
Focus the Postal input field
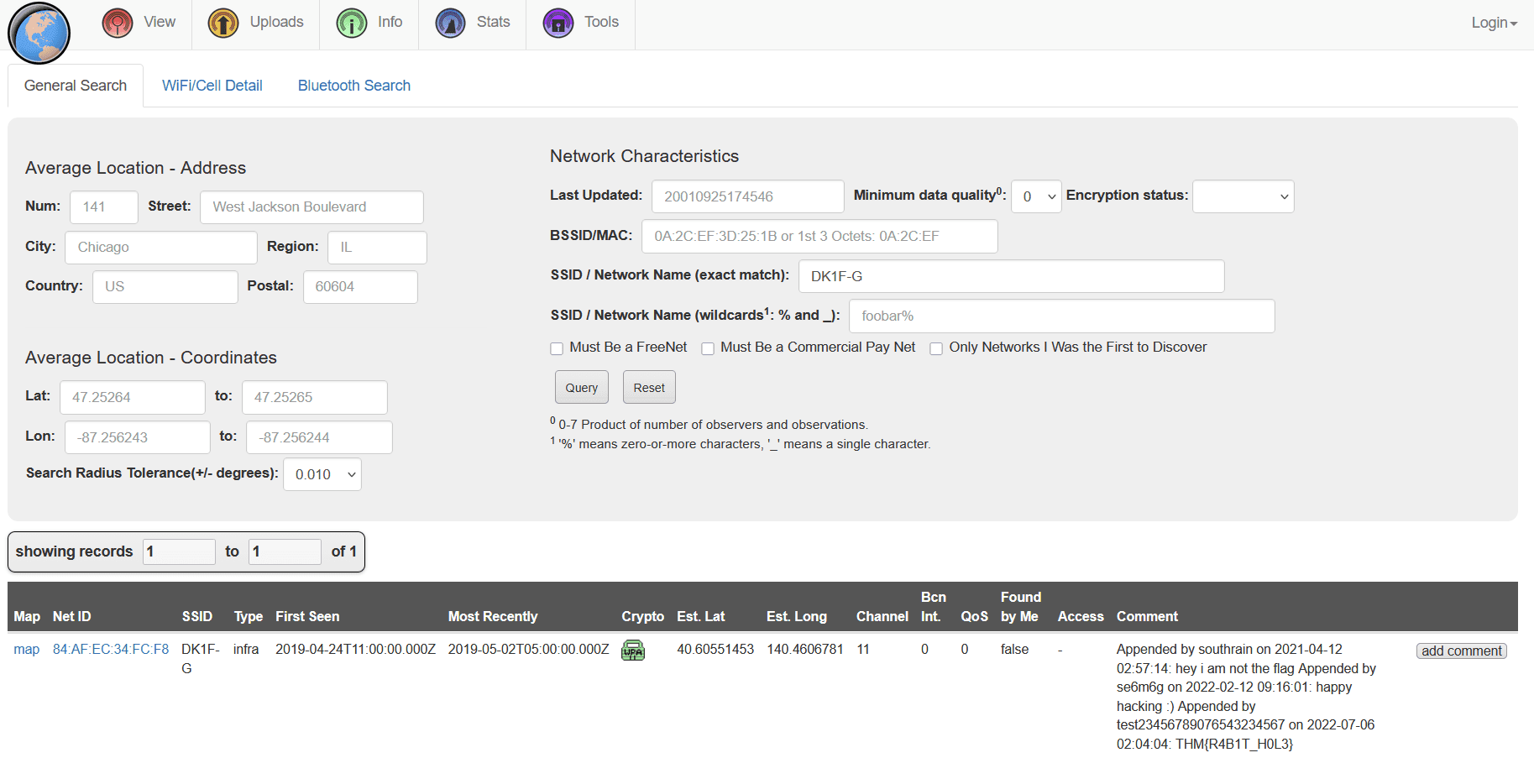[360, 287]
